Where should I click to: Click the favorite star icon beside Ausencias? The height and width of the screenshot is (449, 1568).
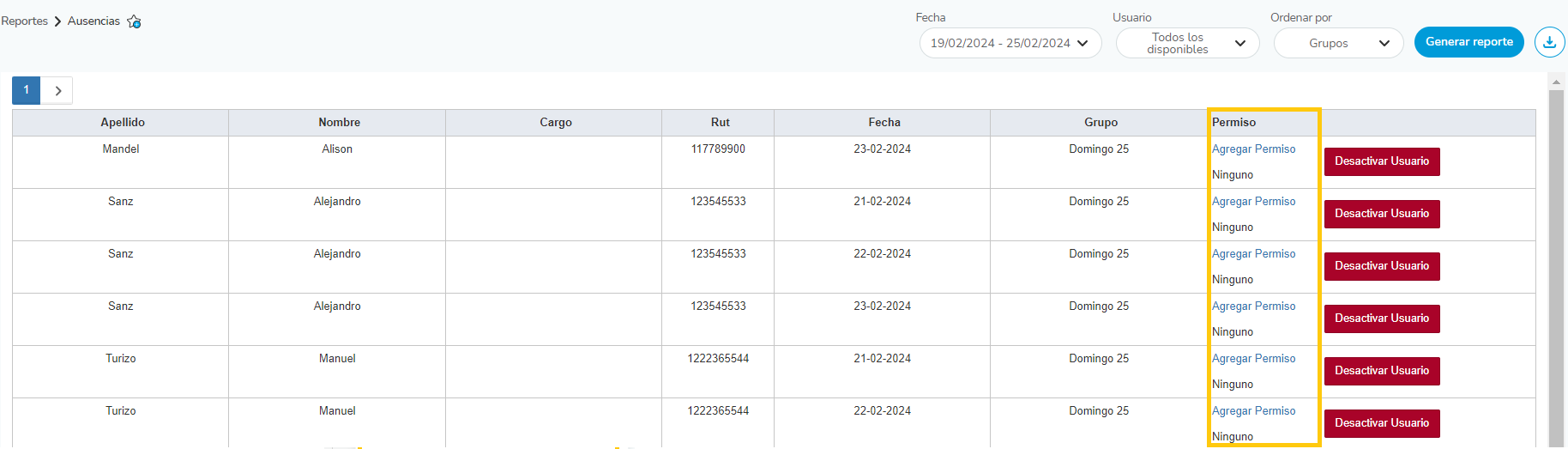[x=134, y=21]
